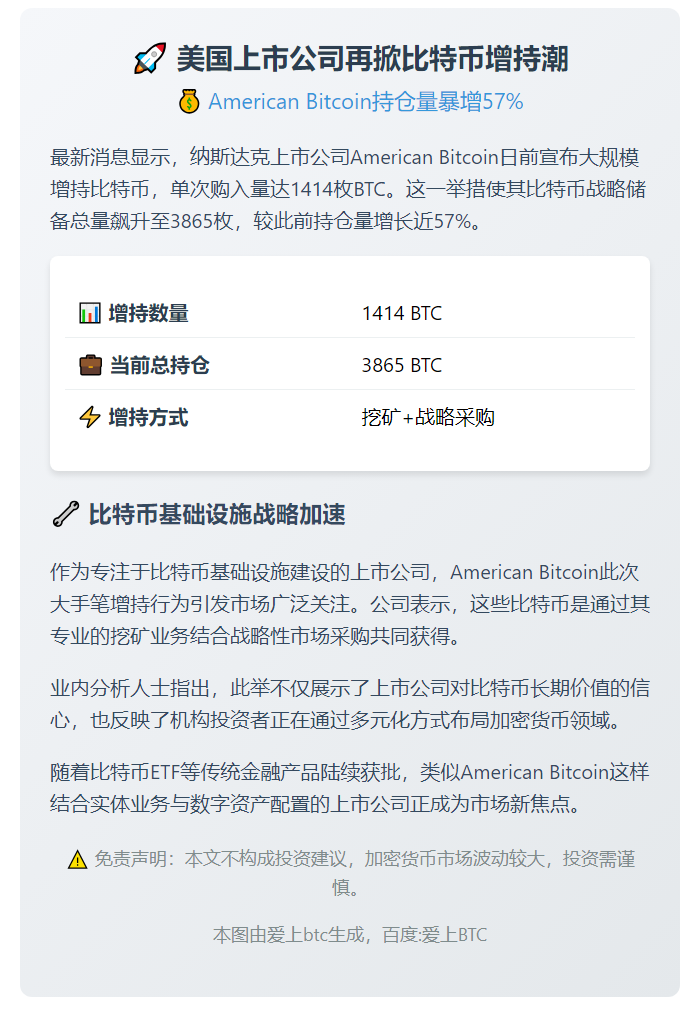Click the briefcase icon beside 当前总持仓
This screenshot has height=1028, width=700.
click(x=90, y=365)
